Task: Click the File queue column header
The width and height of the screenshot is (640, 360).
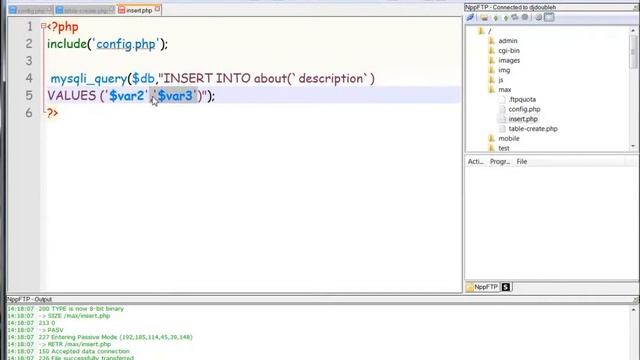Action: click(522, 162)
